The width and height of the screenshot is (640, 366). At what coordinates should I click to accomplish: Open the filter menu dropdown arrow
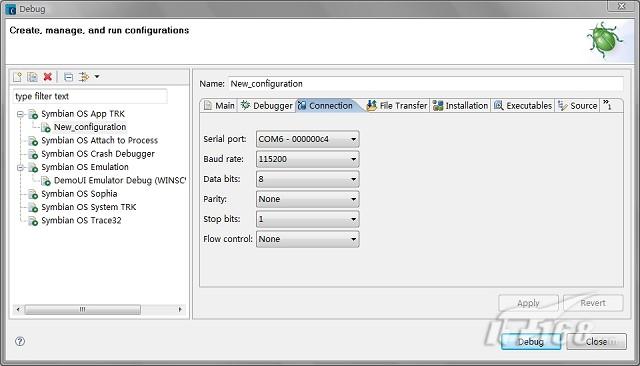[x=97, y=77]
